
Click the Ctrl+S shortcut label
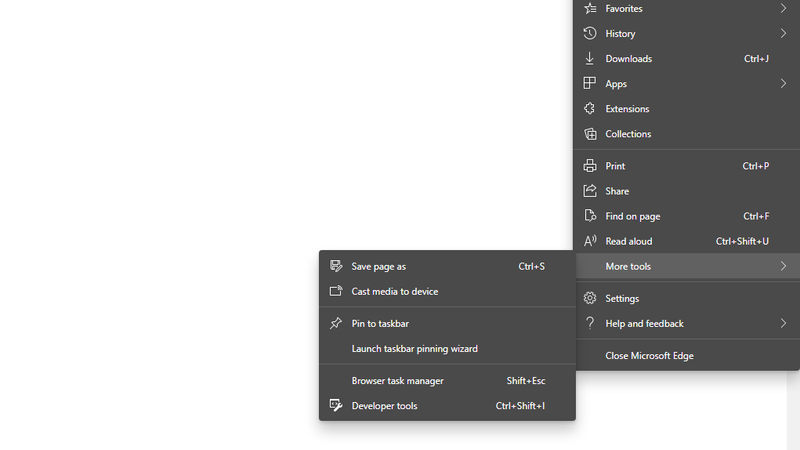tap(532, 266)
